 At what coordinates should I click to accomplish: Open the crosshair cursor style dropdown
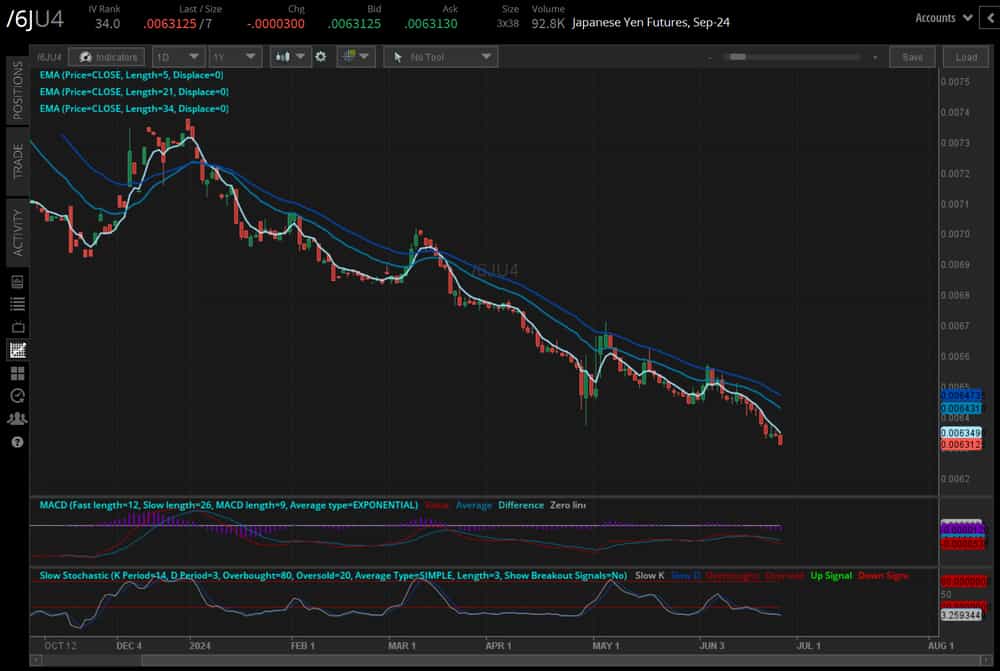point(355,57)
